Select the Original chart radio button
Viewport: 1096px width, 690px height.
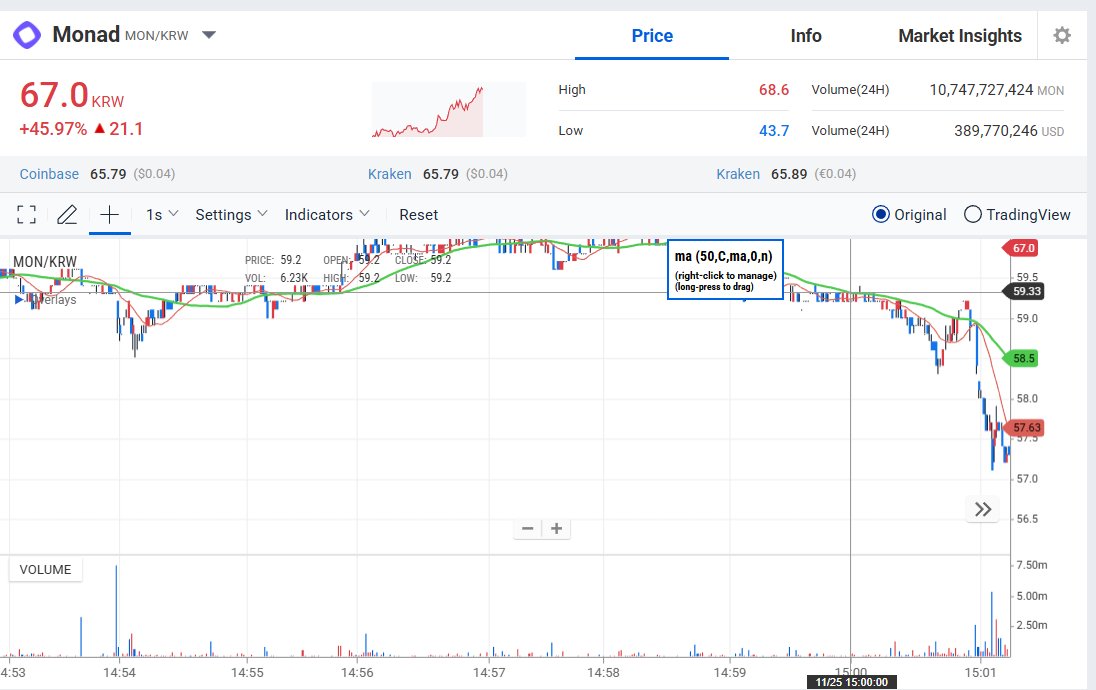[881, 214]
